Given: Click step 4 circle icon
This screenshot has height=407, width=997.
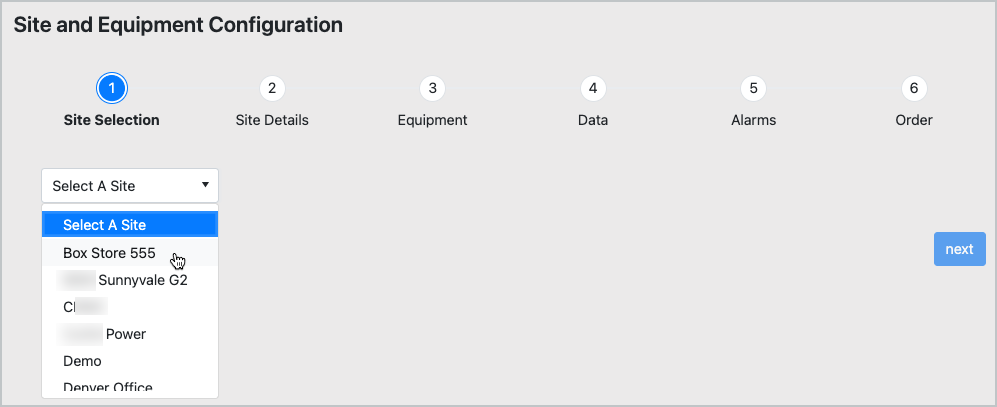Looking at the screenshot, I should [593, 89].
